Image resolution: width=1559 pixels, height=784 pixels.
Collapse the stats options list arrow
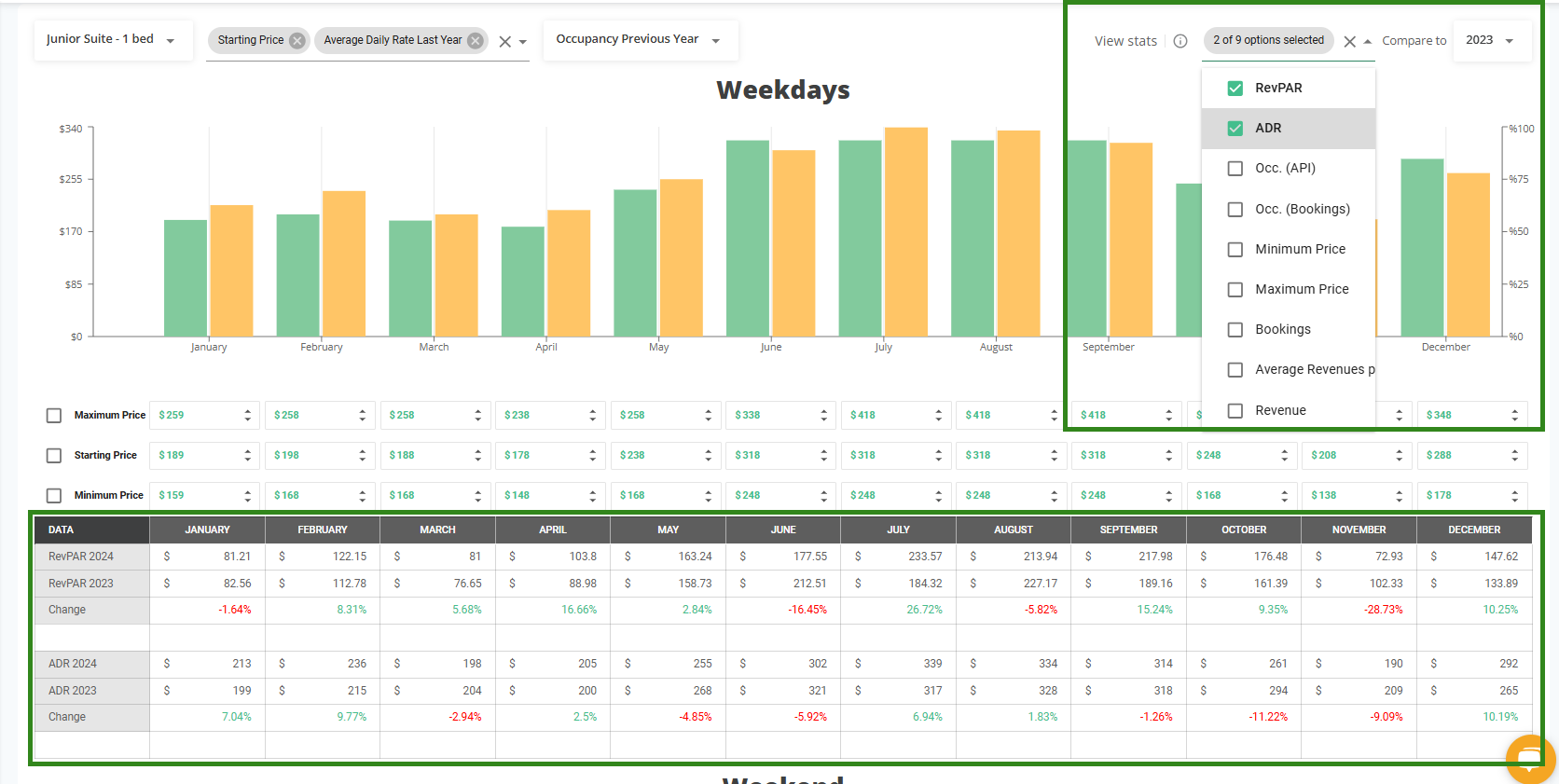1368,42
